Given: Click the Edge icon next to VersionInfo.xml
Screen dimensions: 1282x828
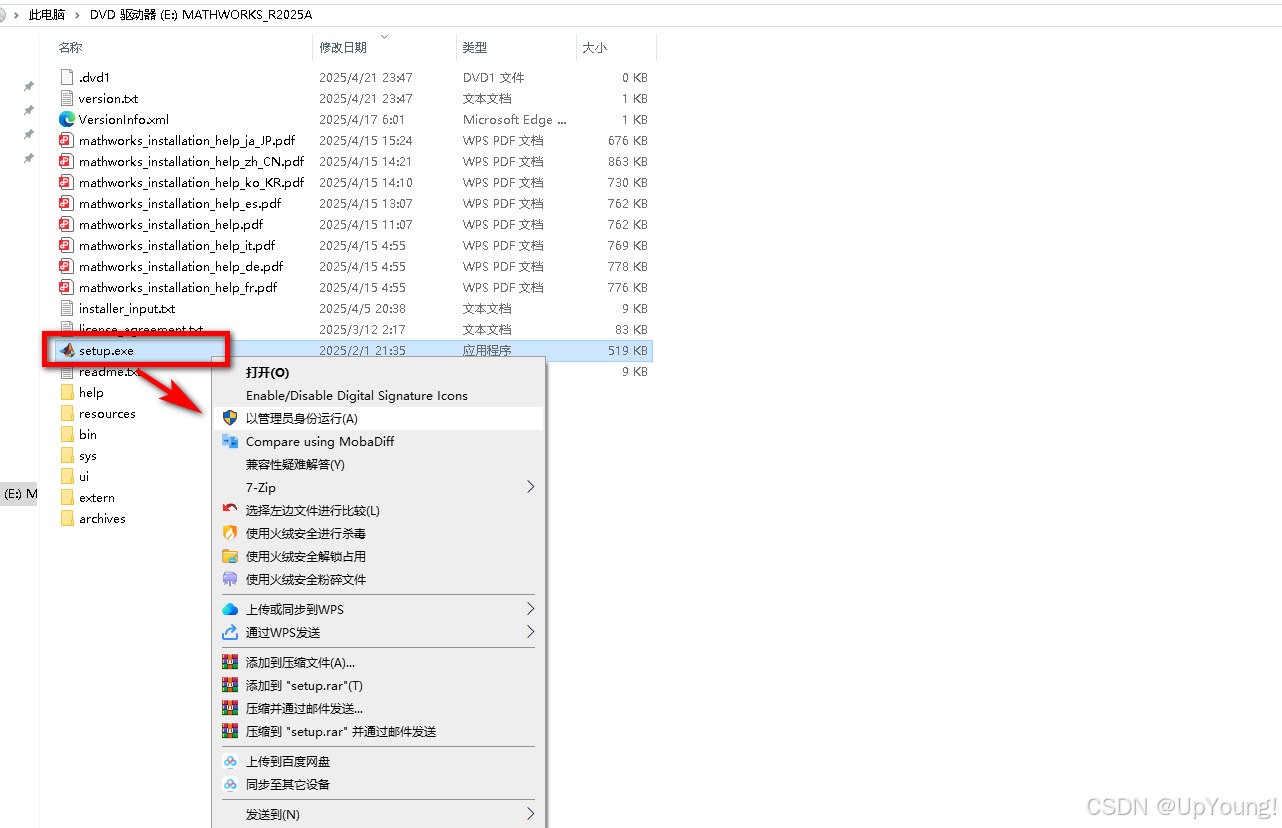Looking at the screenshot, I should coord(67,119).
